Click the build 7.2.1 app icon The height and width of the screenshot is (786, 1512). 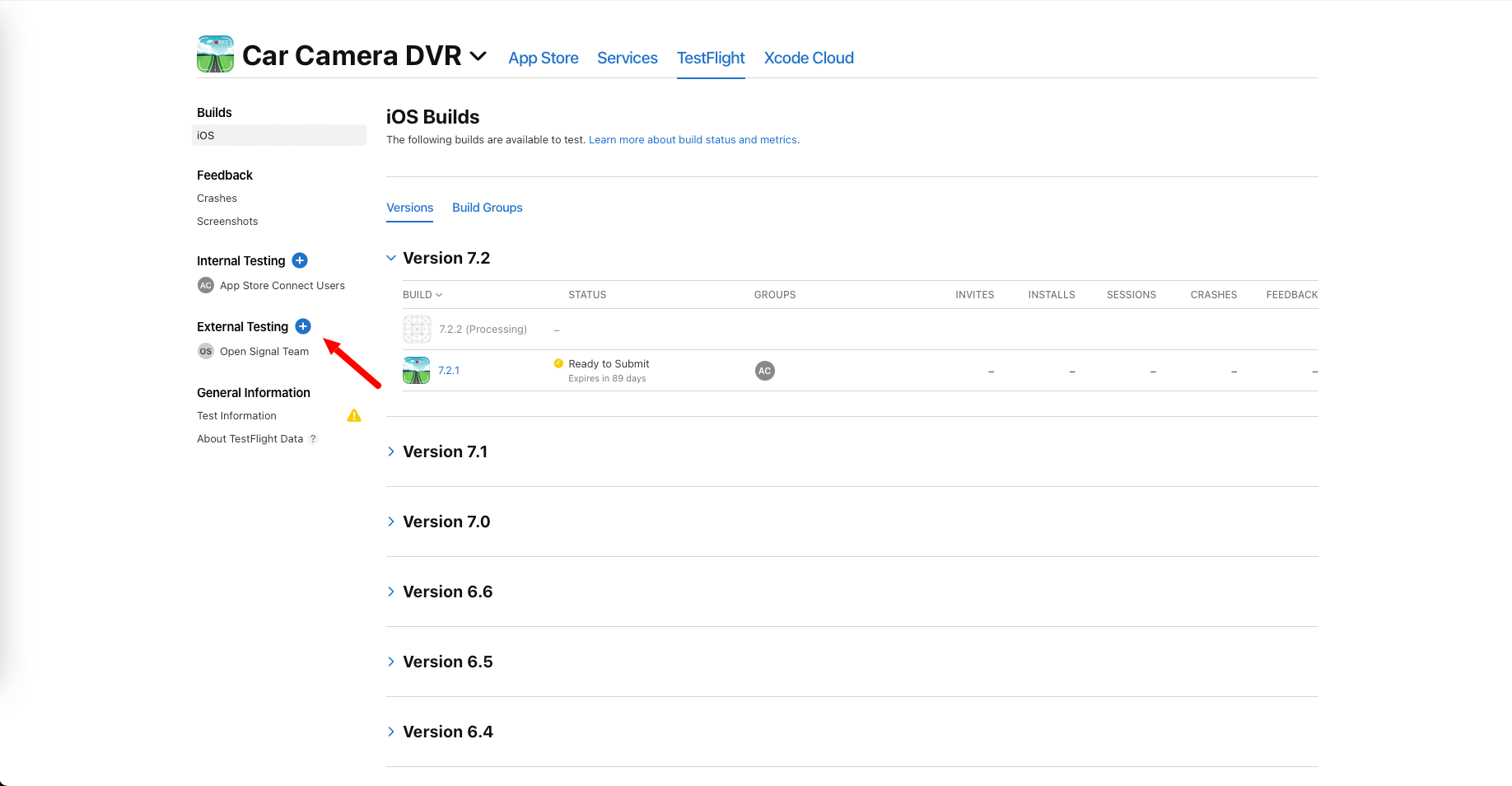[x=417, y=370]
